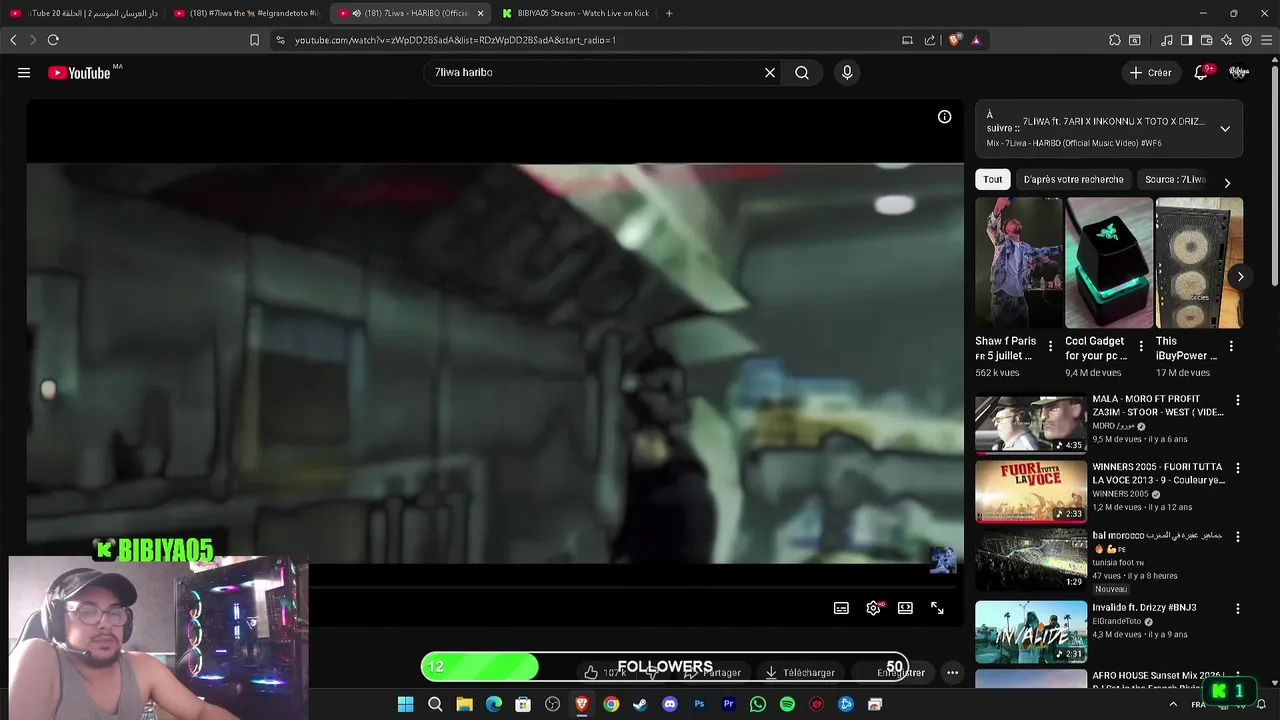The image size is (1280, 720).
Task: Open the Shaw f Paris short thumbnail
Action: point(1019,263)
